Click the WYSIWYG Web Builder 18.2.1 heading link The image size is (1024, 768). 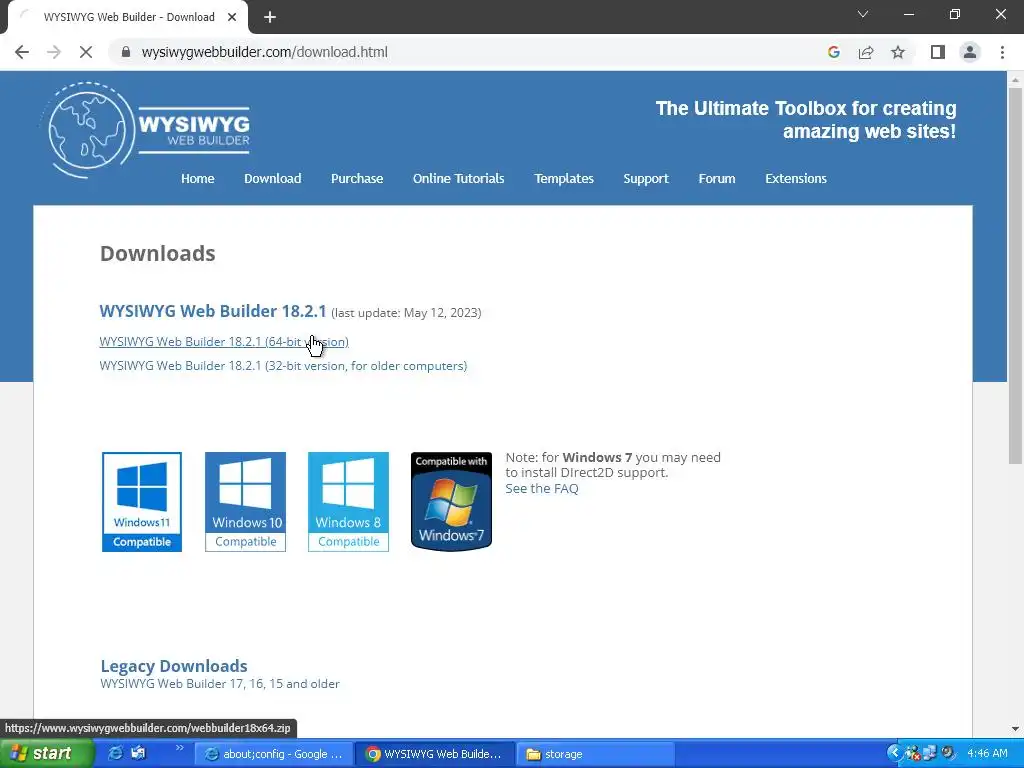213,311
